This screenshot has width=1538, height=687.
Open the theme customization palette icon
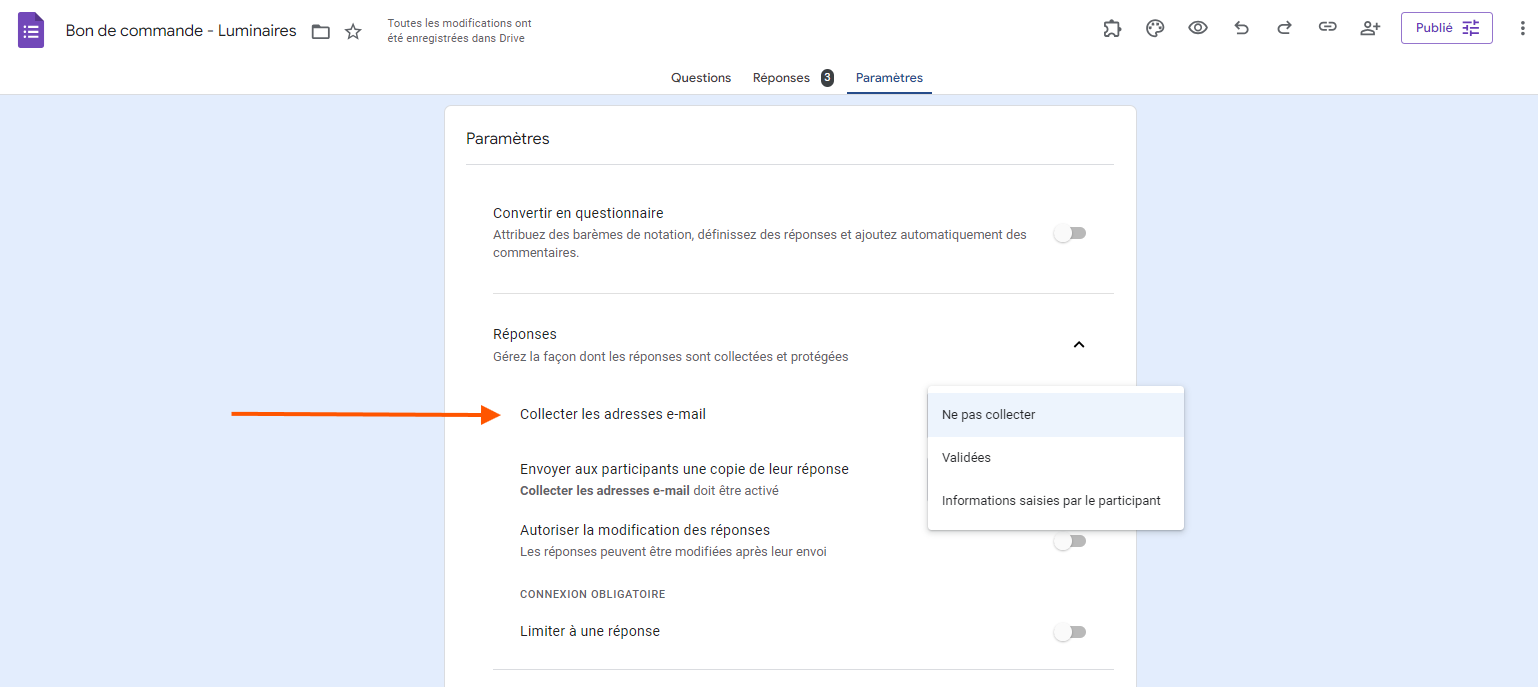[x=1155, y=28]
